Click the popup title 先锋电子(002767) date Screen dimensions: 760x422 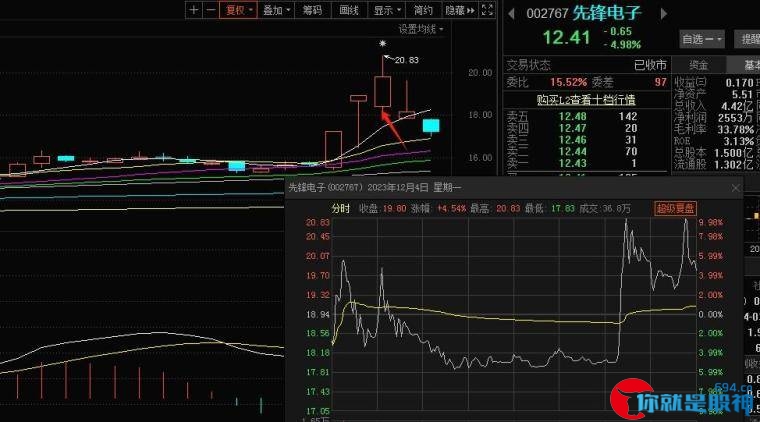pyautogui.click(x=375, y=188)
